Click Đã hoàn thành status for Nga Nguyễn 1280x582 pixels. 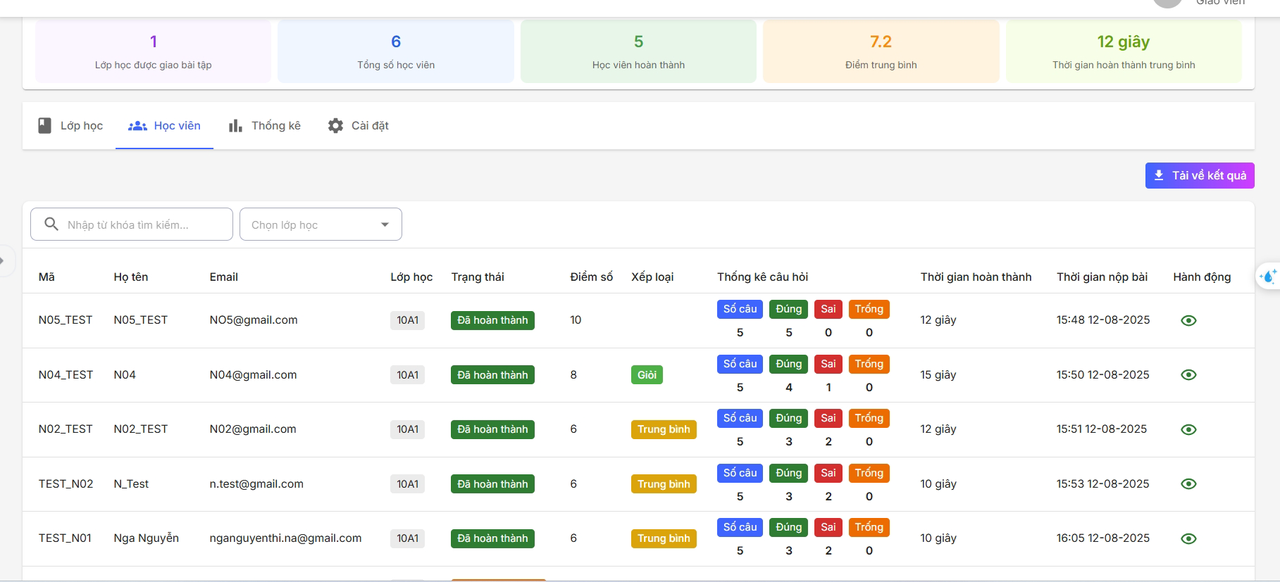click(493, 538)
